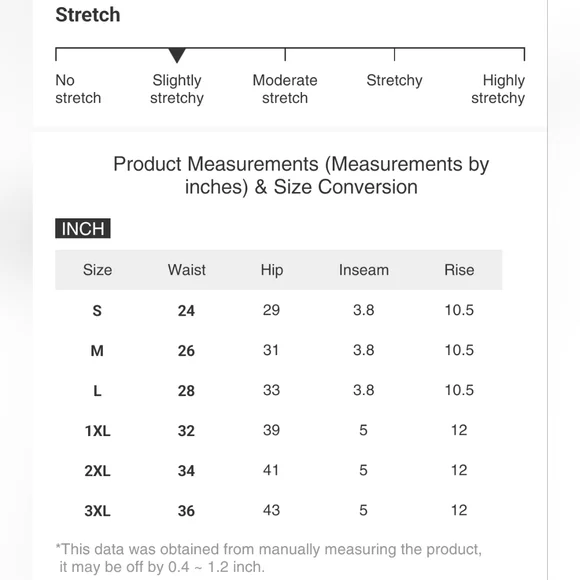
Task: Click the Product Measurements title text
Action: (x=301, y=175)
